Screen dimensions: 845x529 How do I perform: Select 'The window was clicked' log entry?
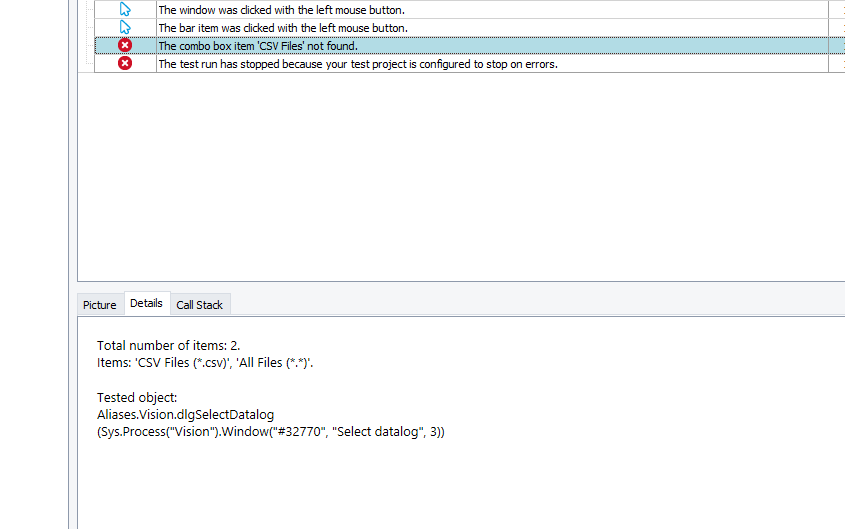pyautogui.click(x=281, y=9)
